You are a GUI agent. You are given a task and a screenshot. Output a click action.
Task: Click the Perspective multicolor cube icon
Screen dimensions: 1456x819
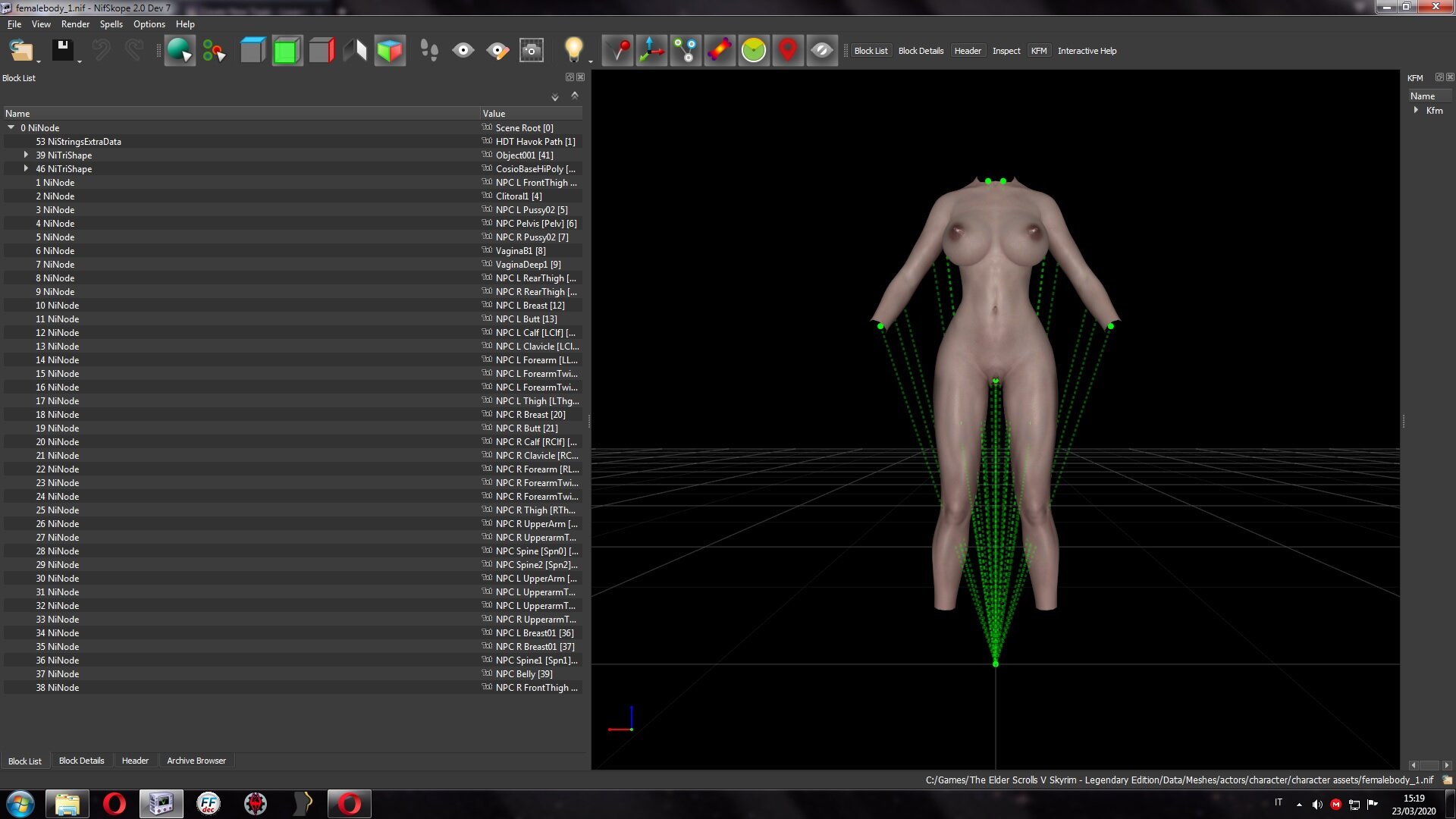[390, 51]
